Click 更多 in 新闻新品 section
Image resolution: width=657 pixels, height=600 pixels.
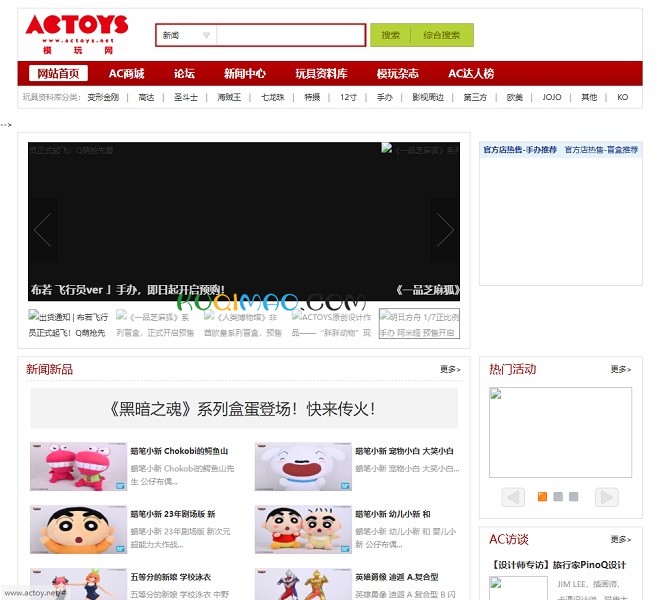(x=450, y=369)
